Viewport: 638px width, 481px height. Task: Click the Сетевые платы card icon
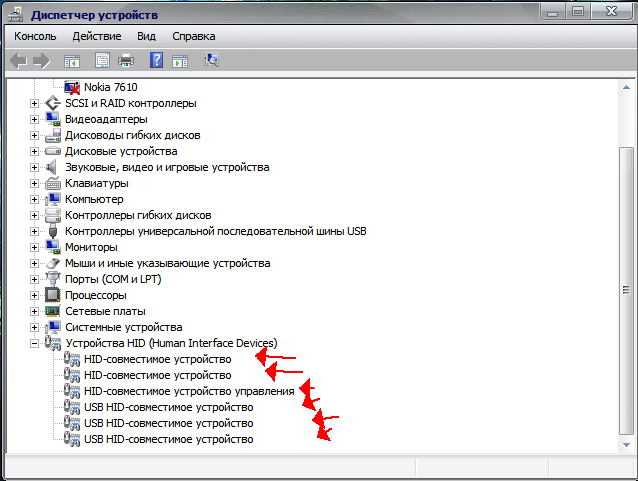53,311
